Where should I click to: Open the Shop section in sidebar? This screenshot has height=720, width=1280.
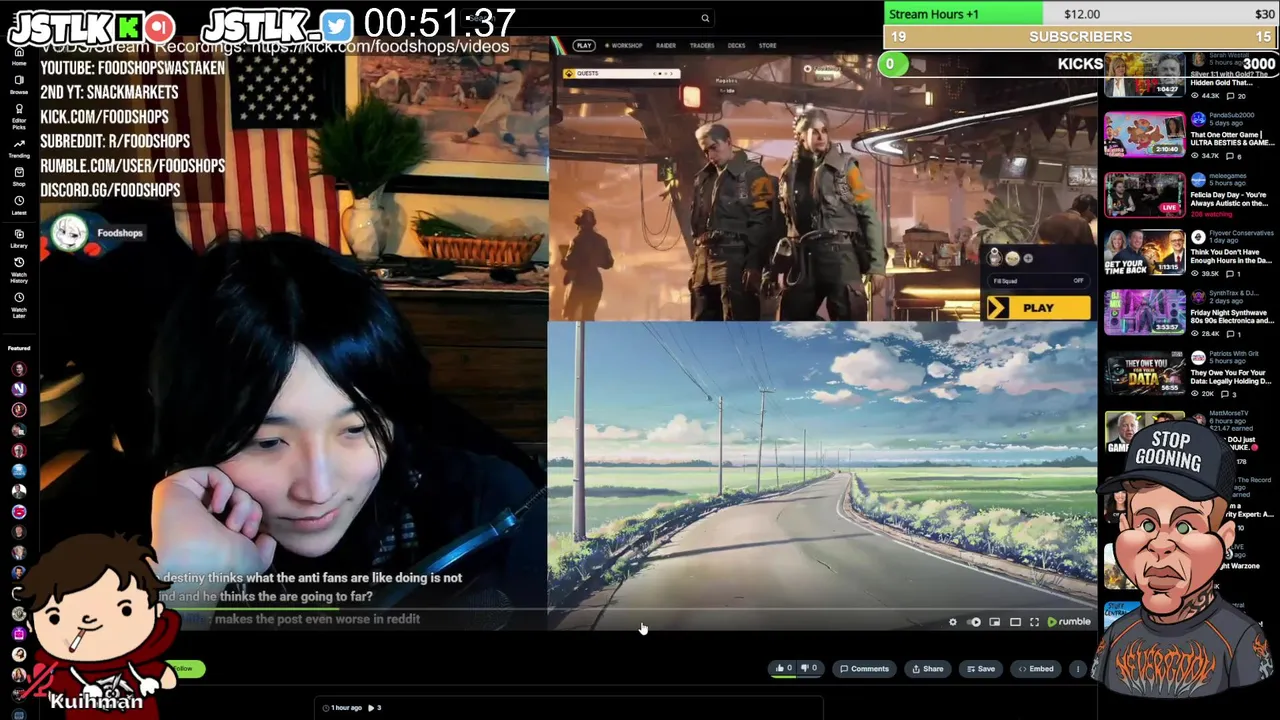(18, 177)
